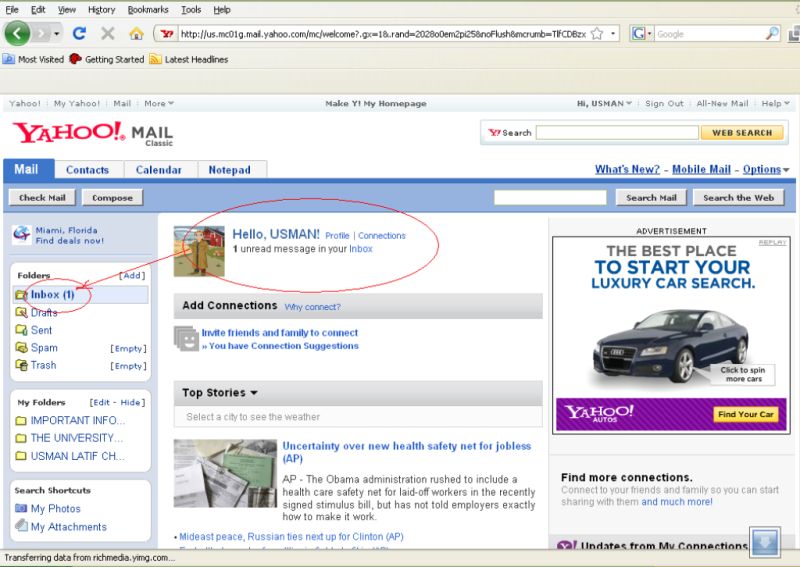Expand the More dropdown in top bar
The width and height of the screenshot is (800, 567).
pyautogui.click(x=158, y=103)
